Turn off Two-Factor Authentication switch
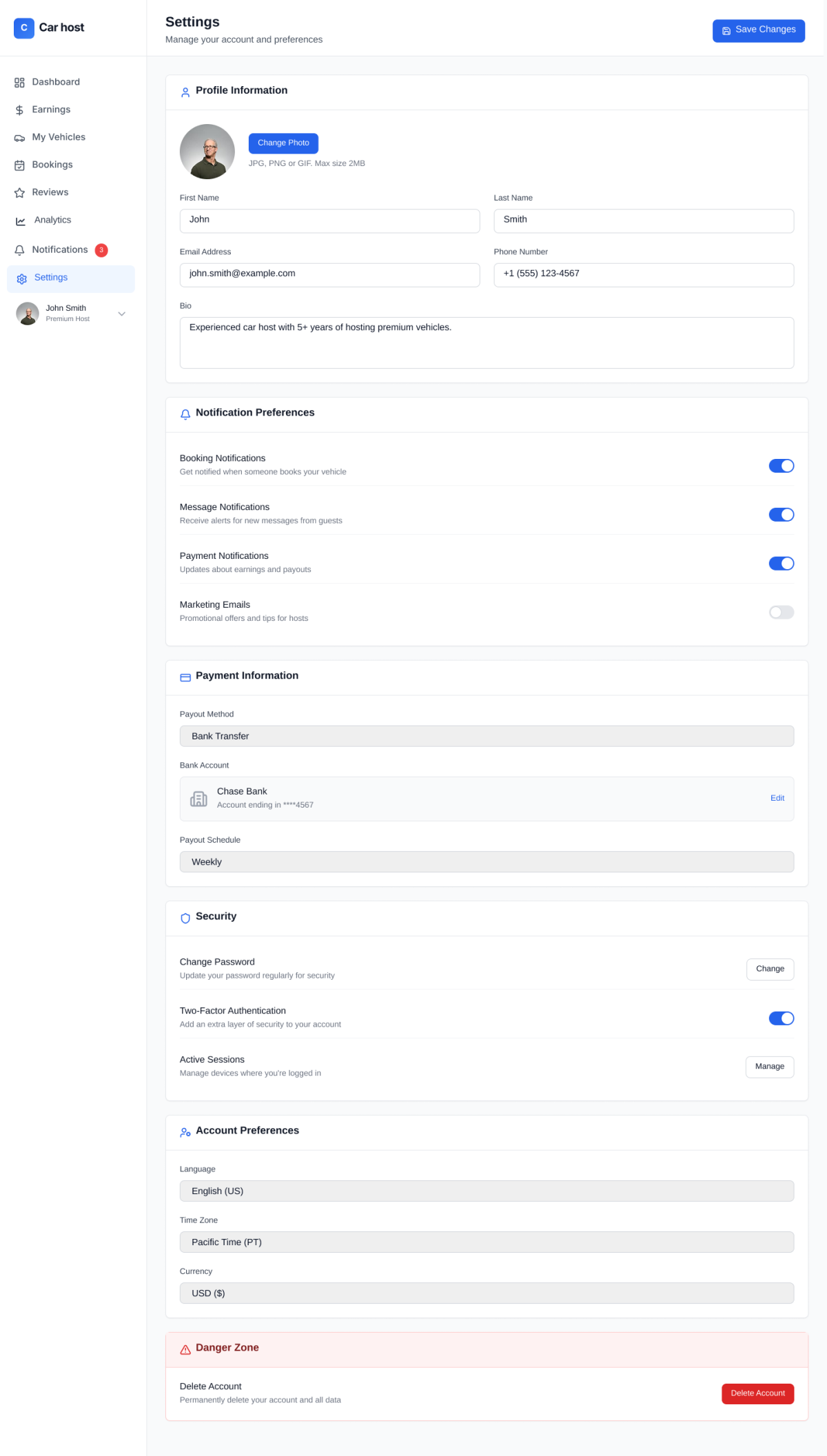 pyautogui.click(x=781, y=1018)
